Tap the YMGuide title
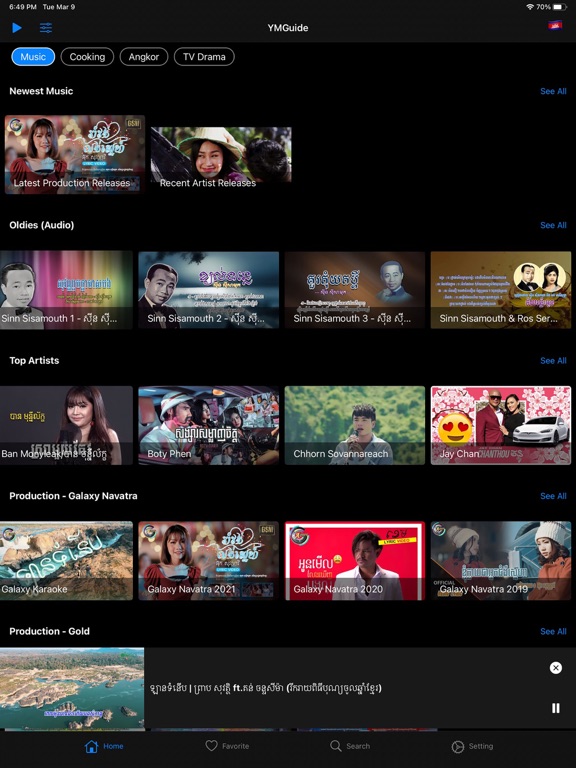This screenshot has width=576, height=768. pos(288,28)
